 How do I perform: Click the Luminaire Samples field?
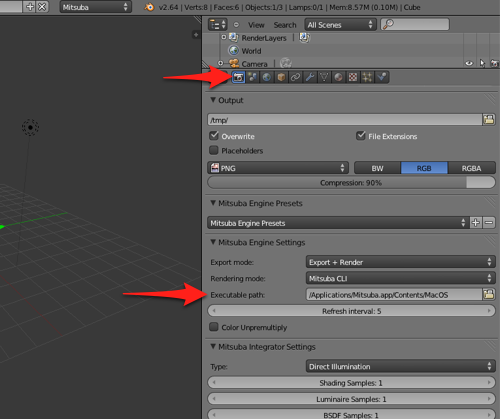[351, 399]
